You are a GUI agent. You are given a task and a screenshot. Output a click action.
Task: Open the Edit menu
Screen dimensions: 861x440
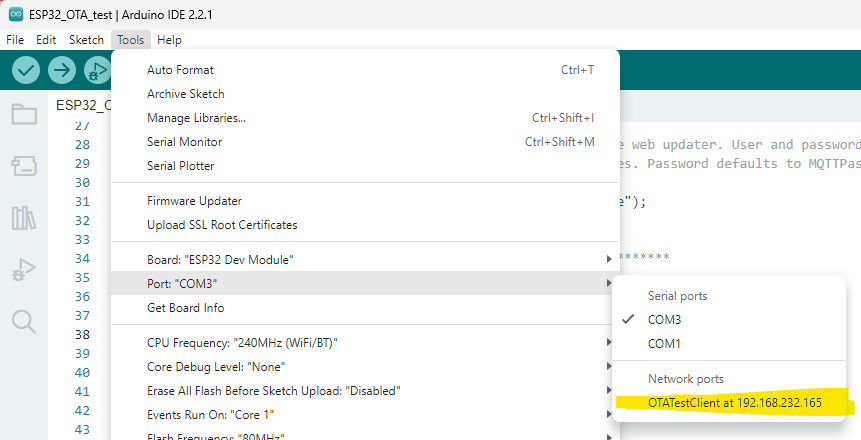pyautogui.click(x=46, y=40)
